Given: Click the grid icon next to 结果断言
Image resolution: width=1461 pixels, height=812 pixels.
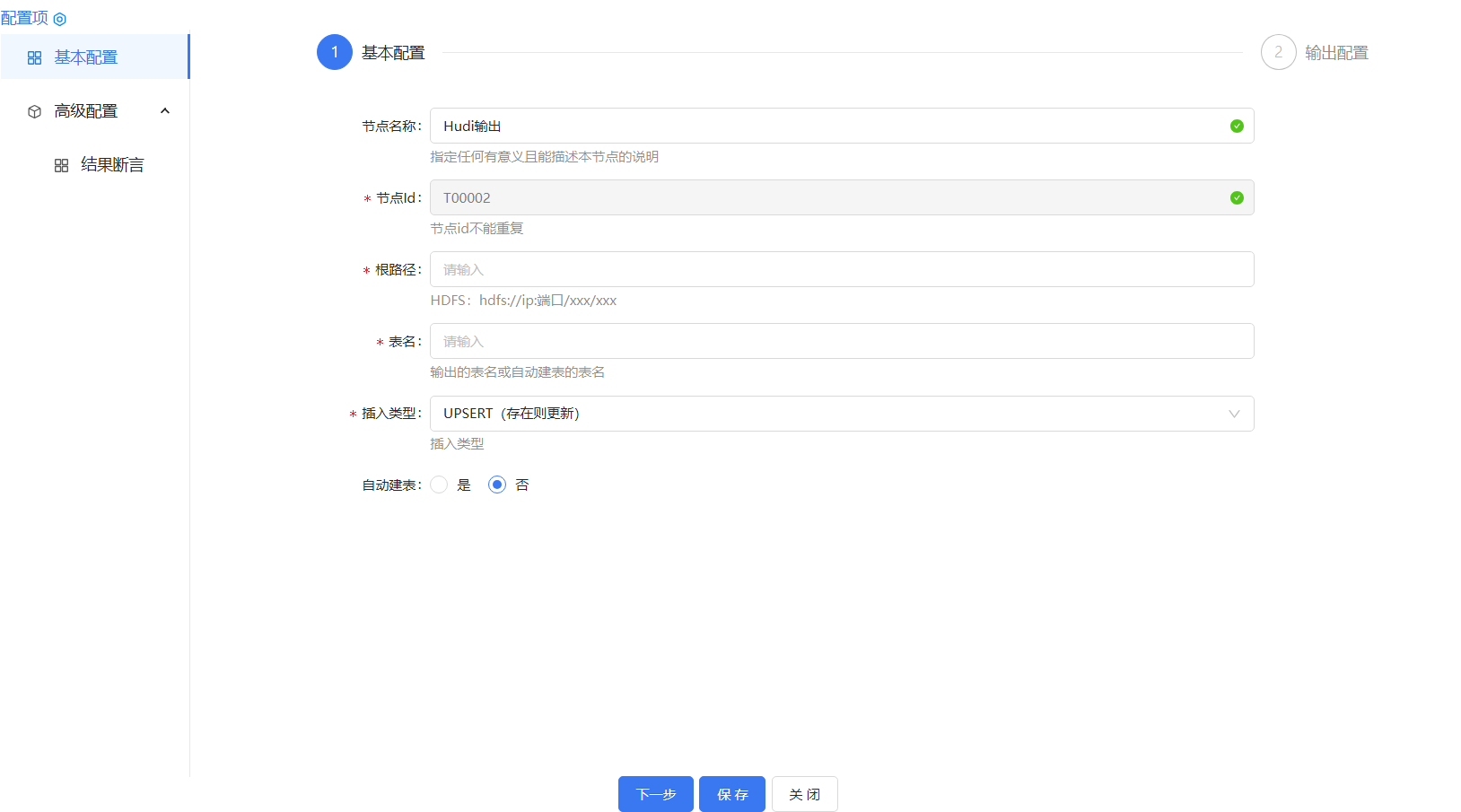Looking at the screenshot, I should (61, 165).
